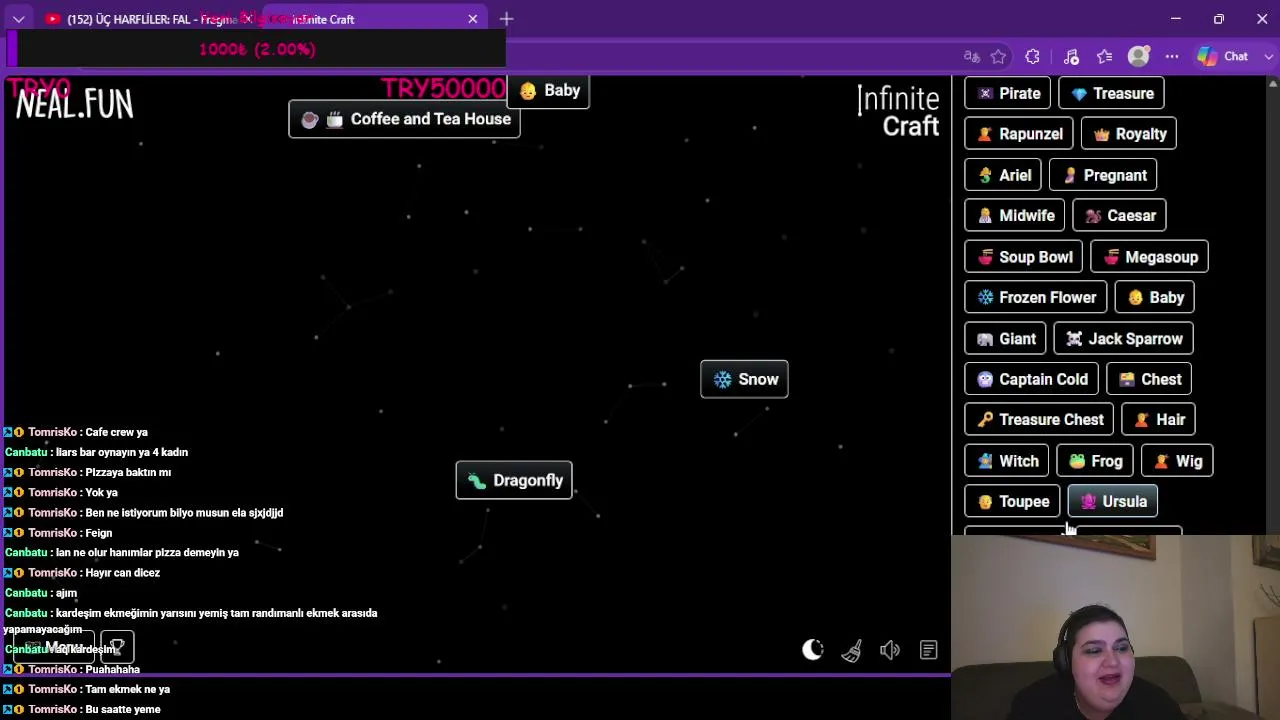Open the notes list icon on the canvas
Screen dimensions: 1280x720
pos(929,650)
